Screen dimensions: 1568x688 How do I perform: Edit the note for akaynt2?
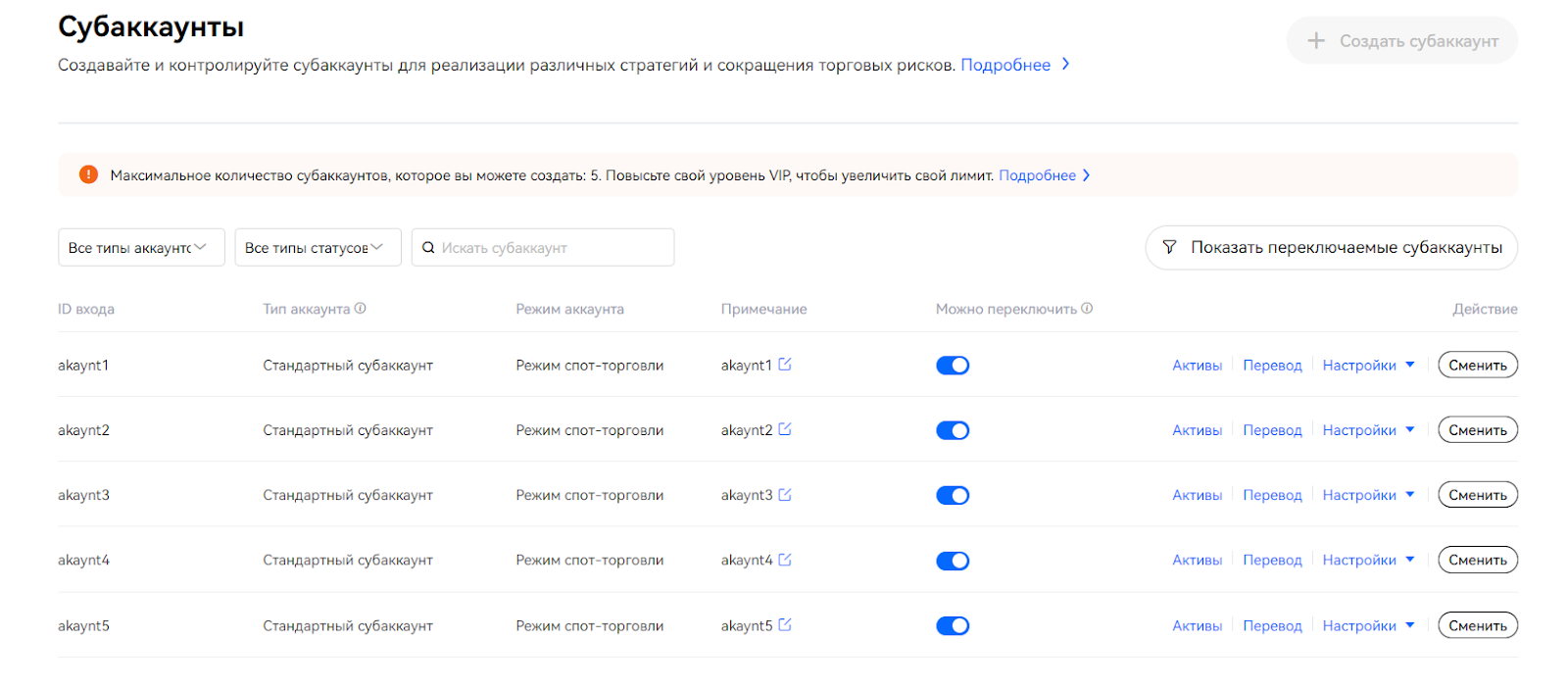785,429
